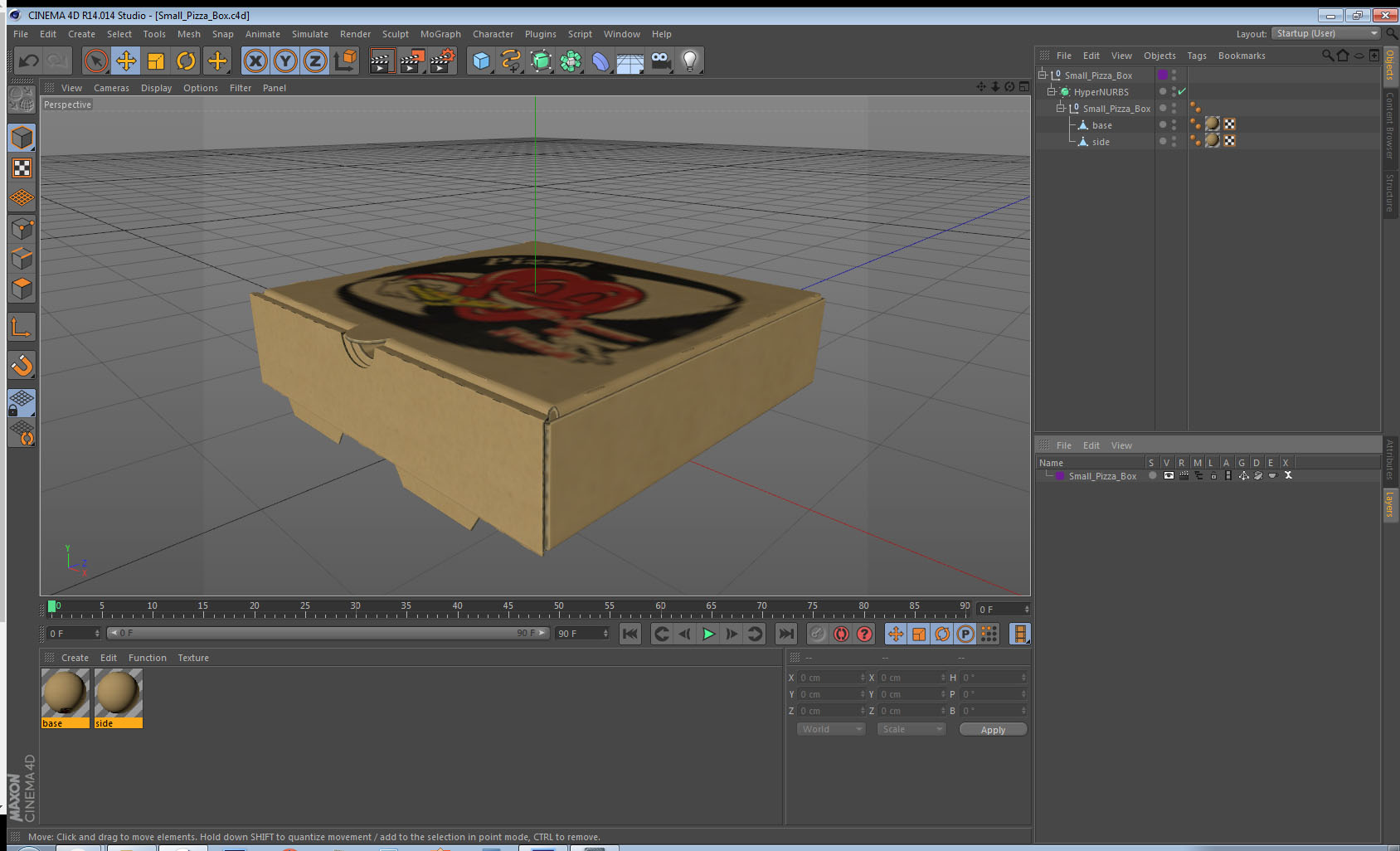Click frame 45 on timeline ruler
This screenshot has height=851, width=1400.
(508, 608)
